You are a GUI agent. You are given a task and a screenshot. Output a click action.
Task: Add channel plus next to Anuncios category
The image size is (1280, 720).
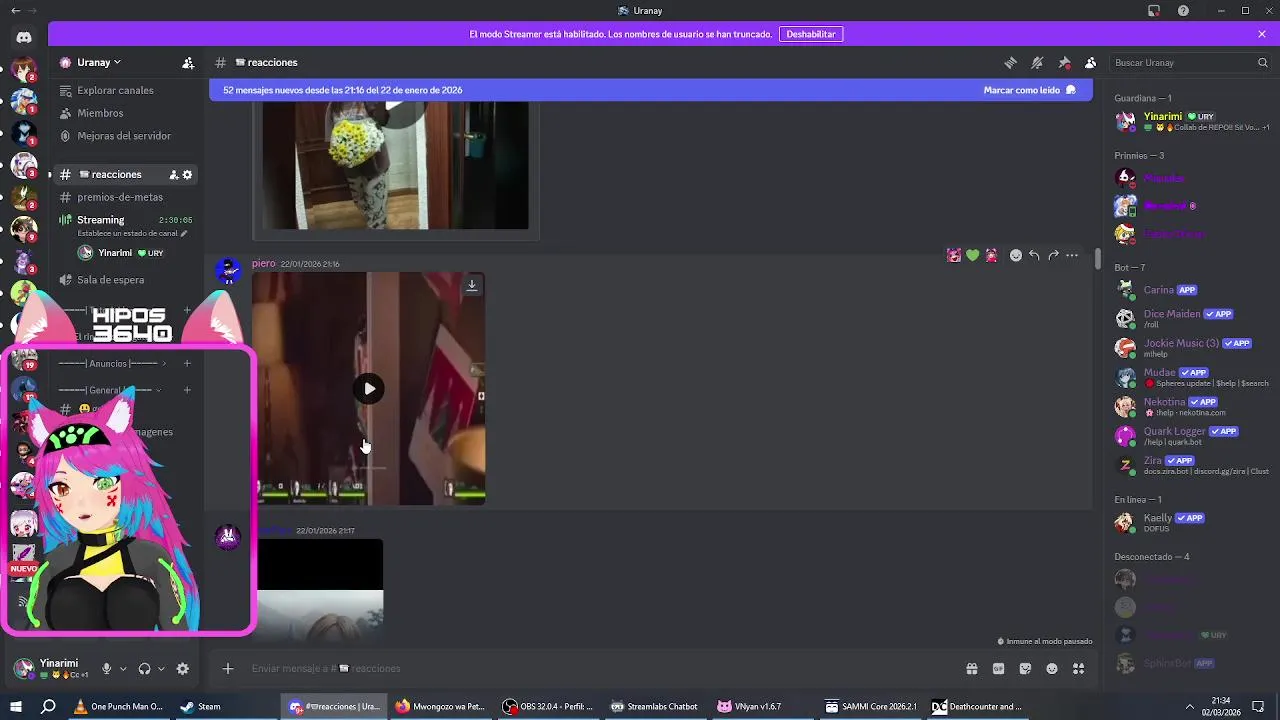click(187, 364)
